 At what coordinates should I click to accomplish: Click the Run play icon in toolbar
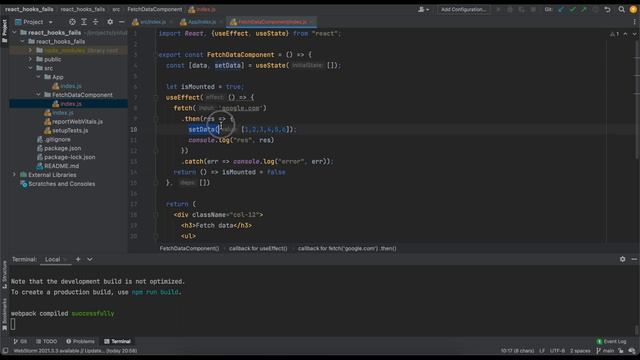(498, 9)
